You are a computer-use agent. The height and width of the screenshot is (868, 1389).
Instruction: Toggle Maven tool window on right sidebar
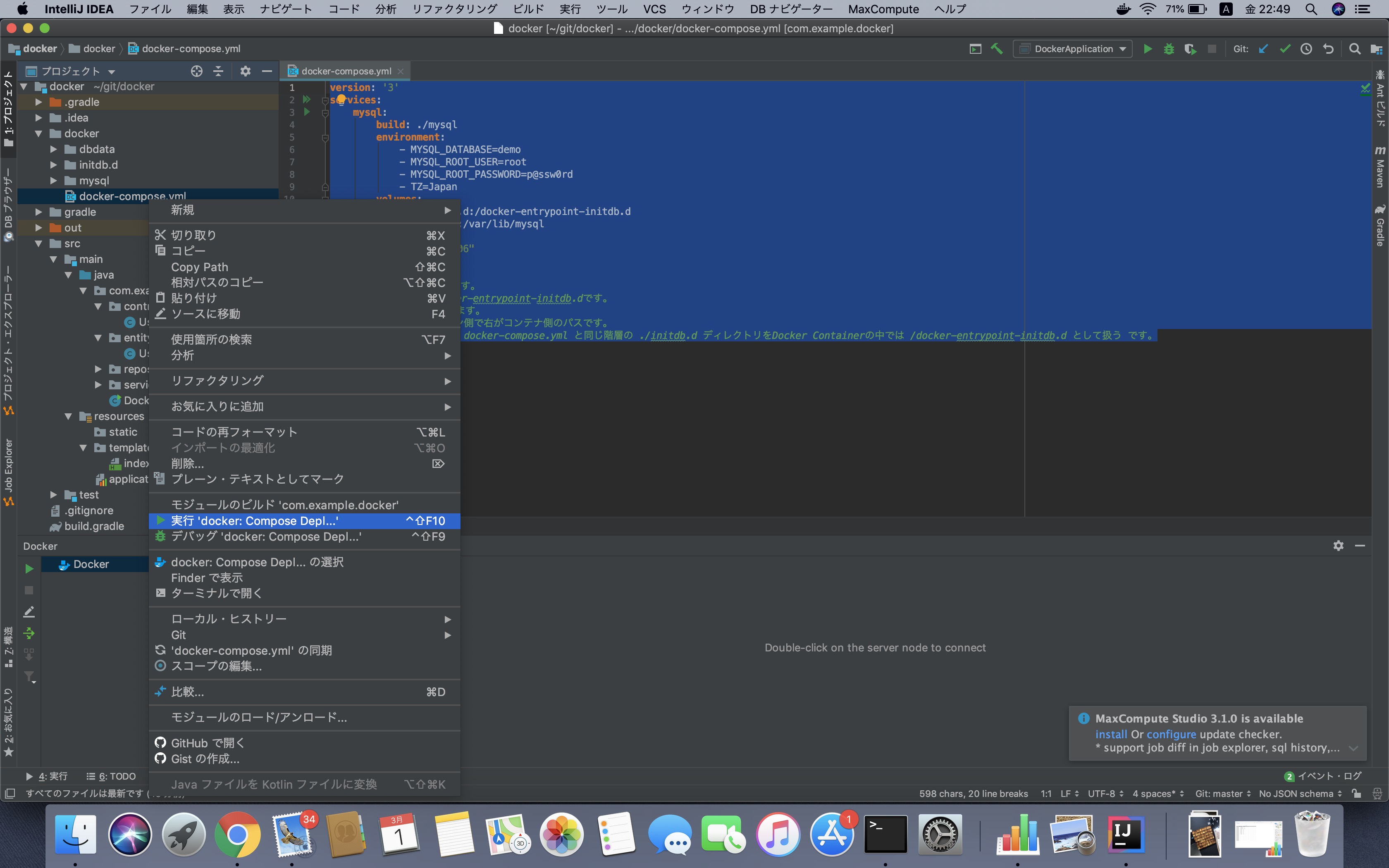click(1380, 167)
